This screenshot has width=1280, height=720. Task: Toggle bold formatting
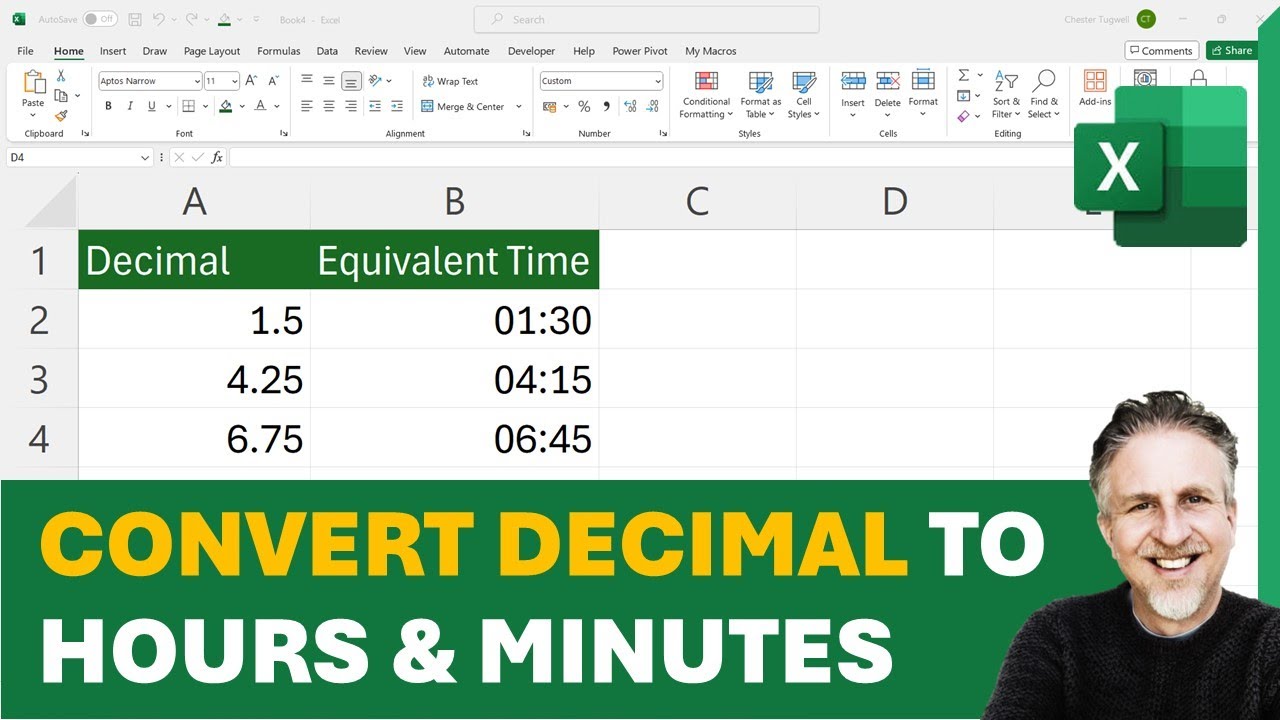tap(108, 106)
